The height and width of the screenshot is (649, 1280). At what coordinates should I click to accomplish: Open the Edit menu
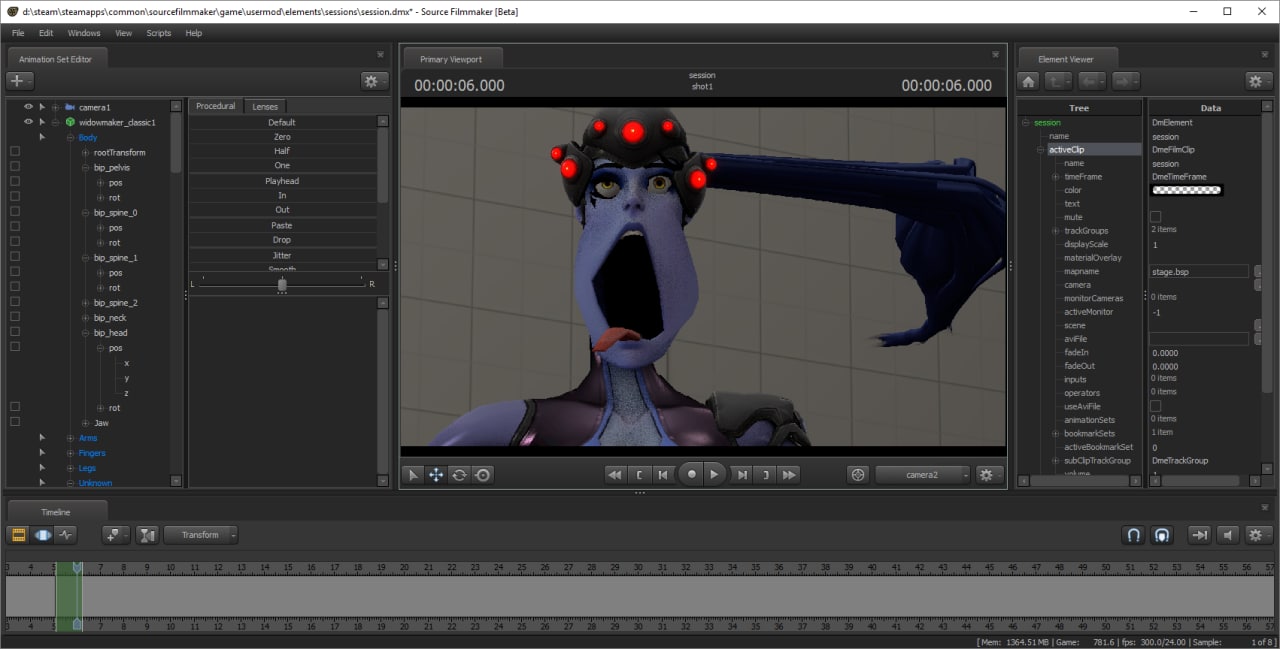(46, 33)
